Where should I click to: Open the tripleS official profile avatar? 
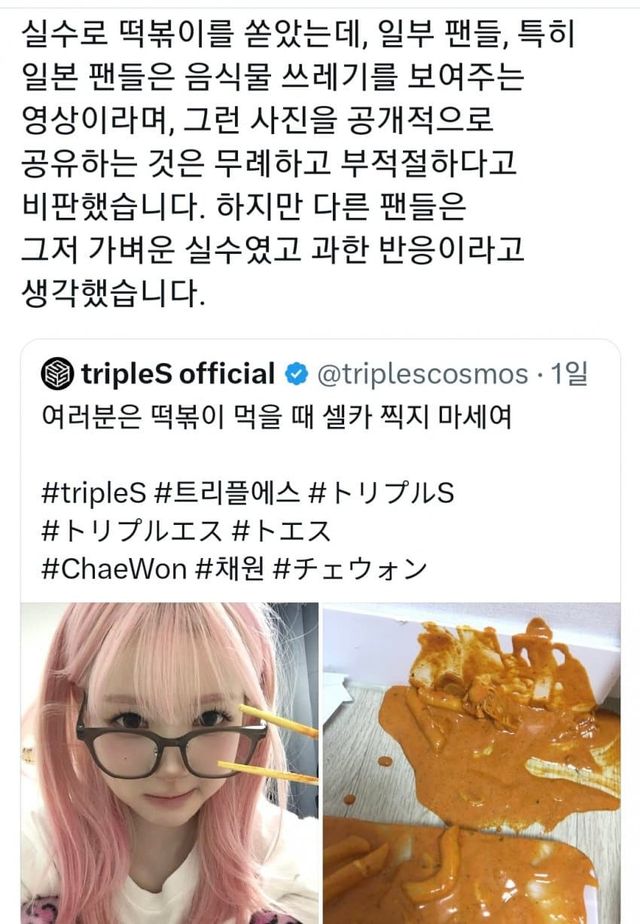coord(57,374)
